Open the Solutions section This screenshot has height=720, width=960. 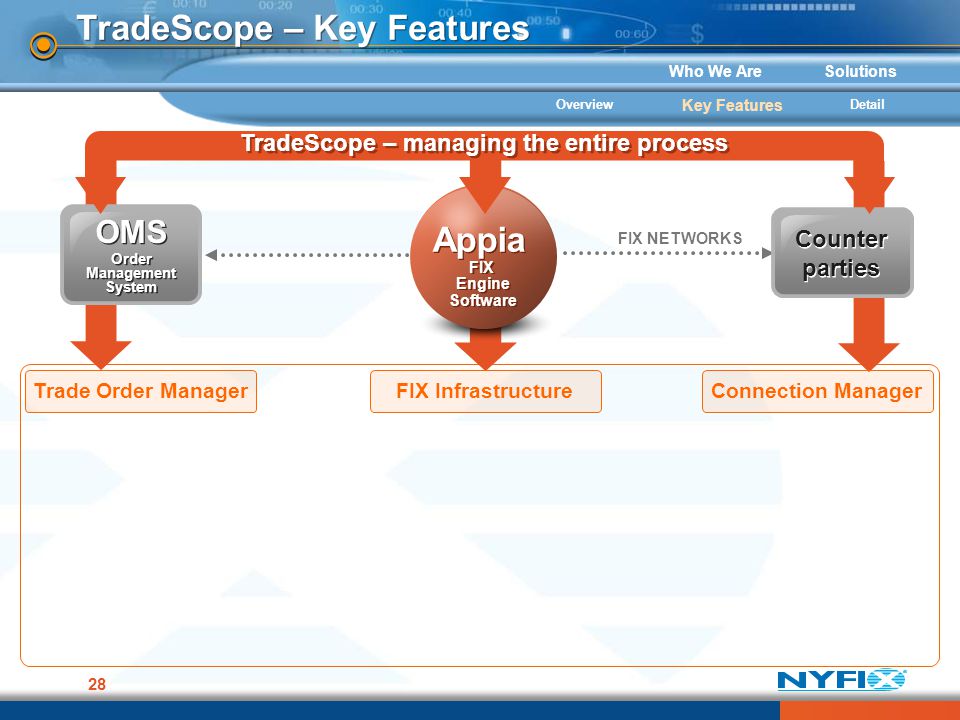point(860,72)
